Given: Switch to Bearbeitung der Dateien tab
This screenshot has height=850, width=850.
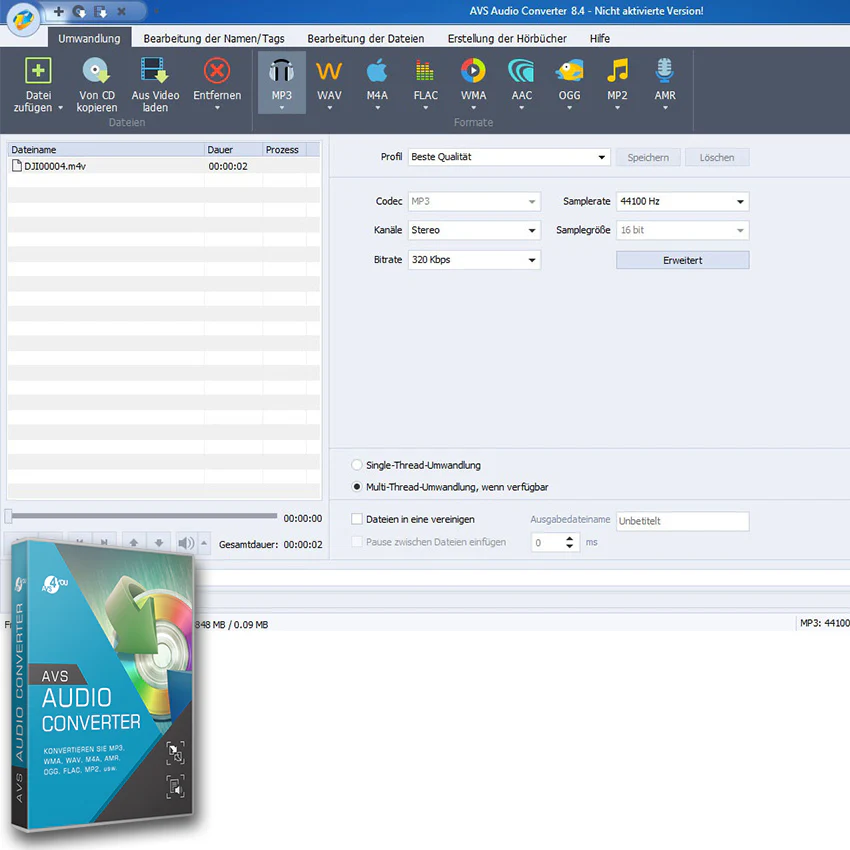Looking at the screenshot, I should point(365,38).
